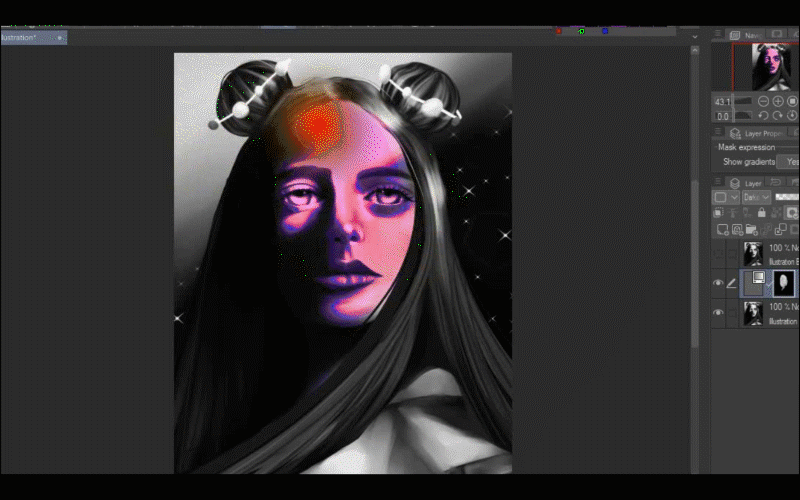Toggle edit box of bottom Illustration layer
This screenshot has width=800, height=500.
(x=732, y=312)
